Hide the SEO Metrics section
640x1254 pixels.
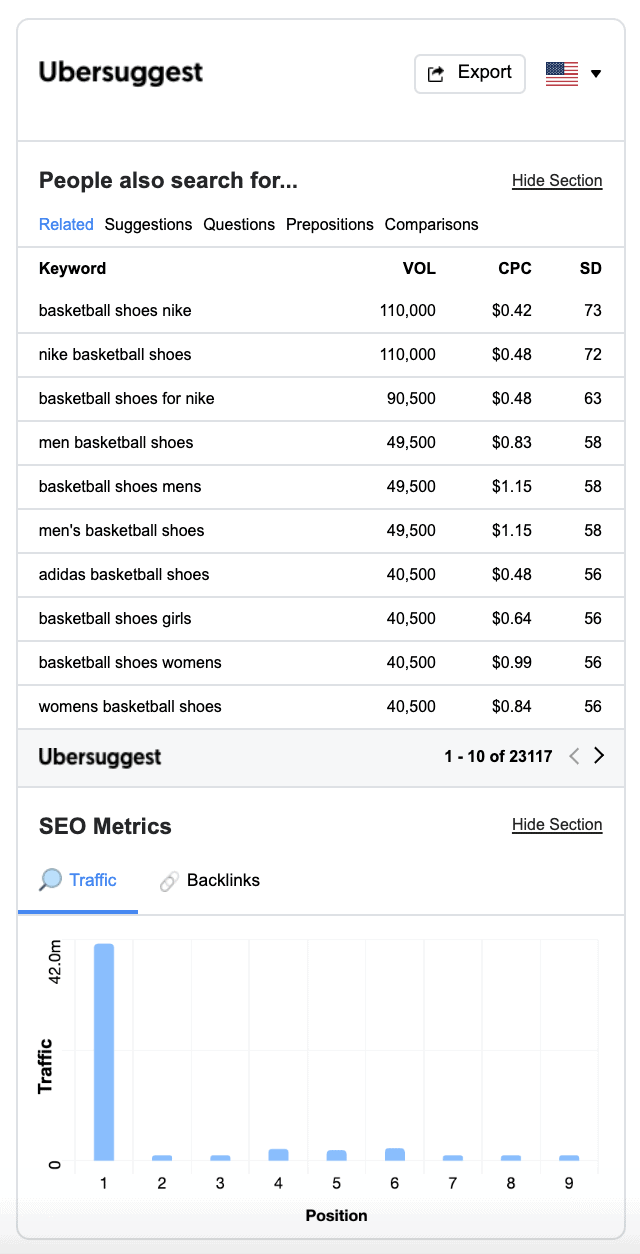557,825
